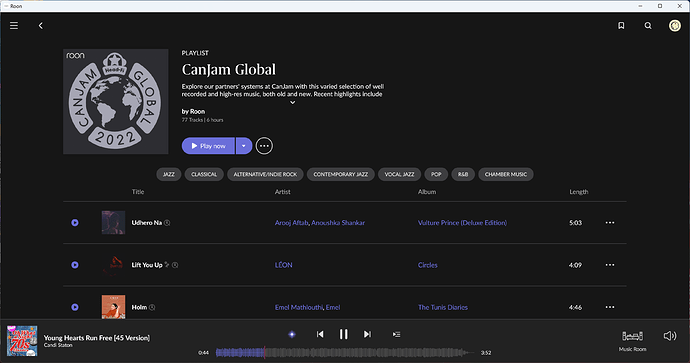This screenshot has width=690, height=363.
Task: Open the user profile avatar
Action: [675, 26]
